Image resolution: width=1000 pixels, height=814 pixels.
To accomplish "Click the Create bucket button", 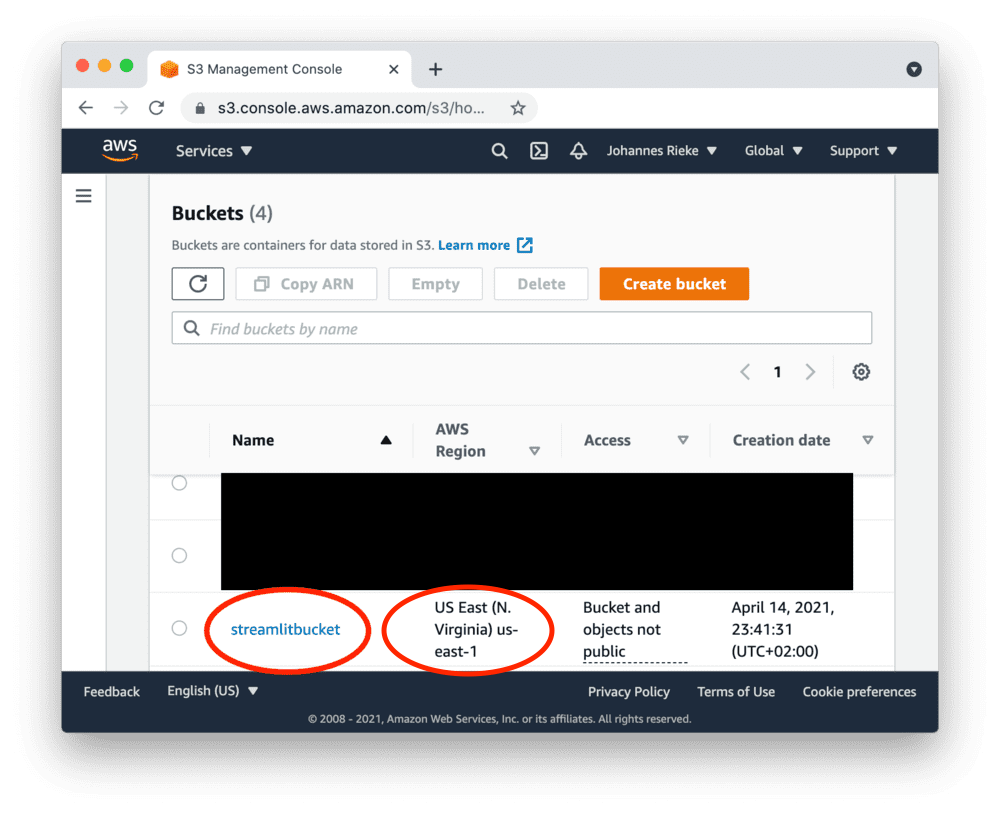I will tap(673, 283).
